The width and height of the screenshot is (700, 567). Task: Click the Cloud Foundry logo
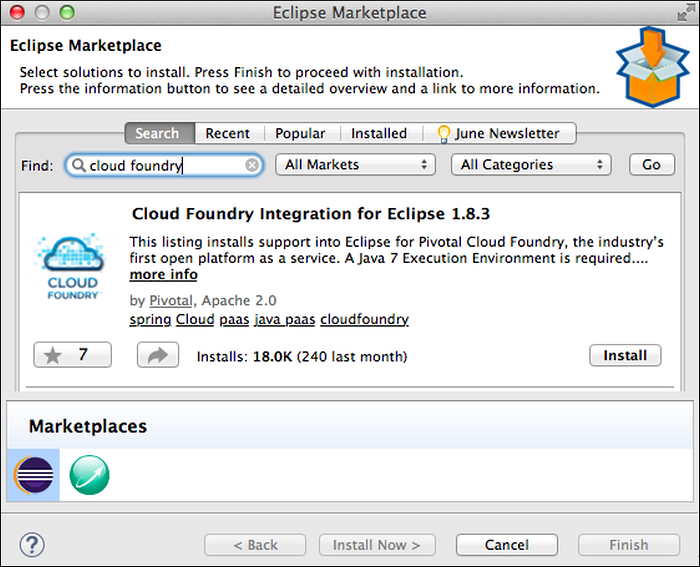point(72,267)
